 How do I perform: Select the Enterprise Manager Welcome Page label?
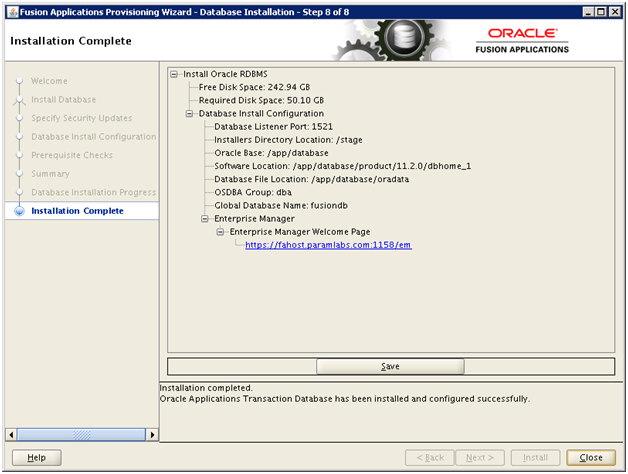[300, 232]
